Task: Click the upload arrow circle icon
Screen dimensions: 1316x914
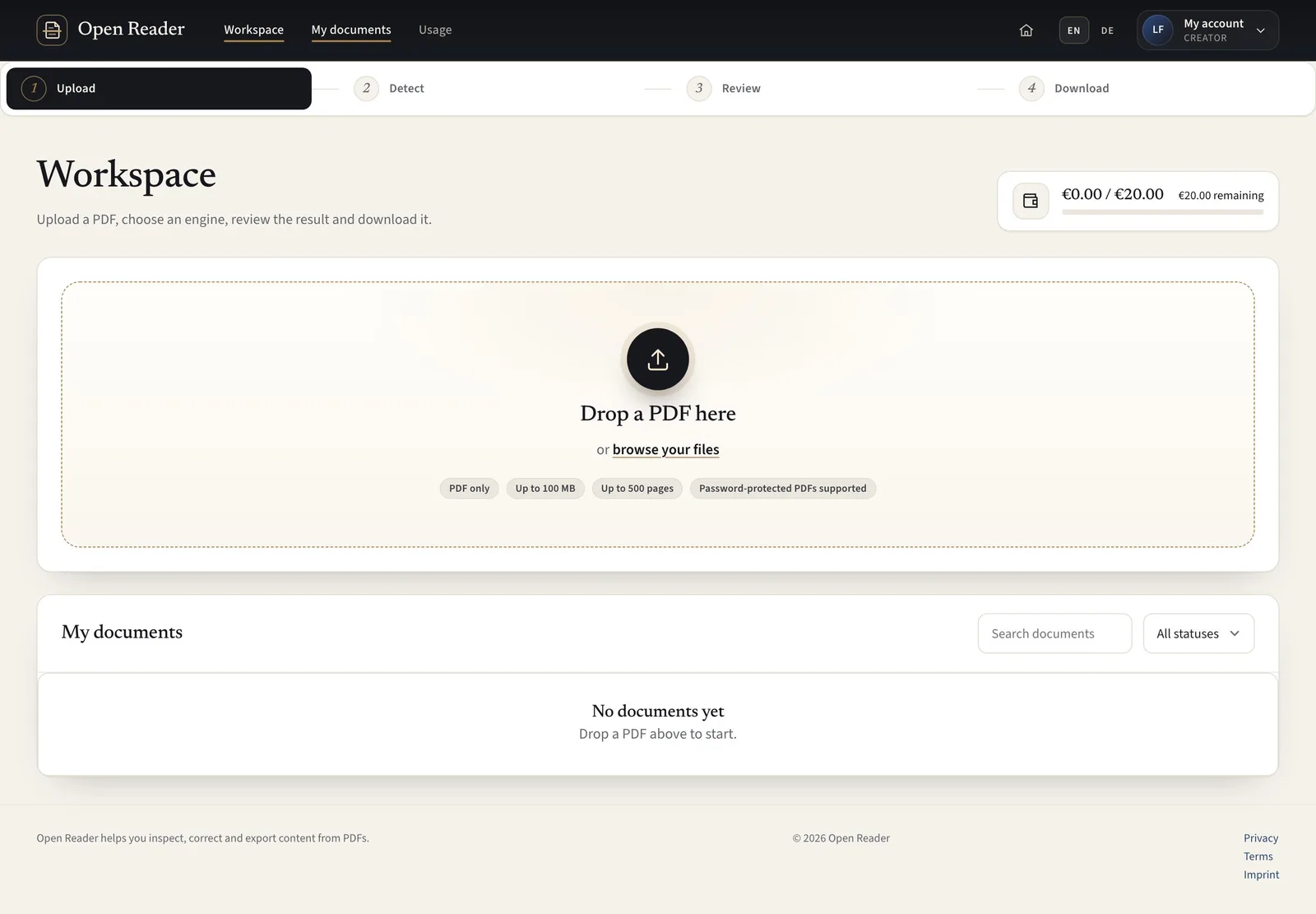Action: pos(658,360)
